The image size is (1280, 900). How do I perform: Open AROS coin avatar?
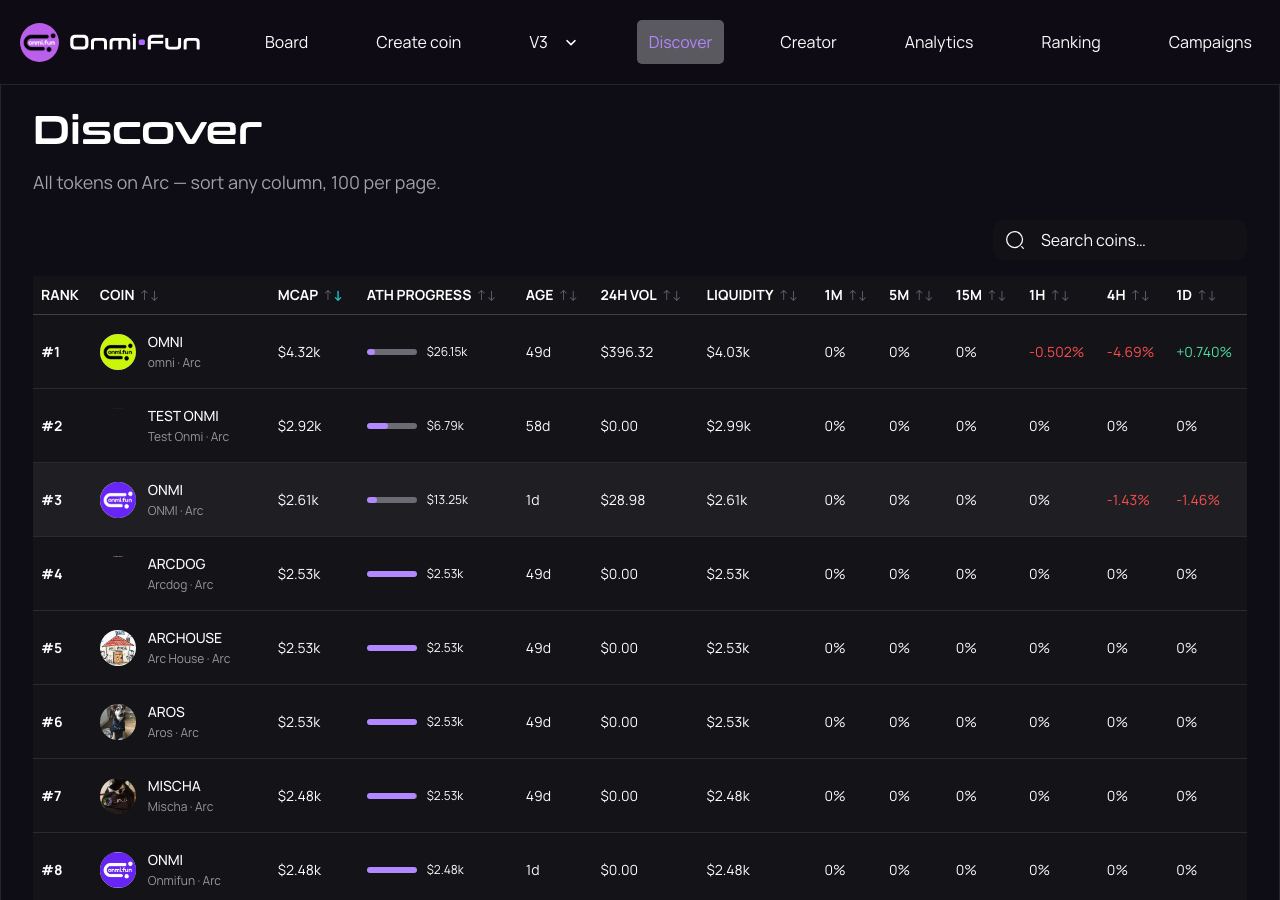[118, 722]
